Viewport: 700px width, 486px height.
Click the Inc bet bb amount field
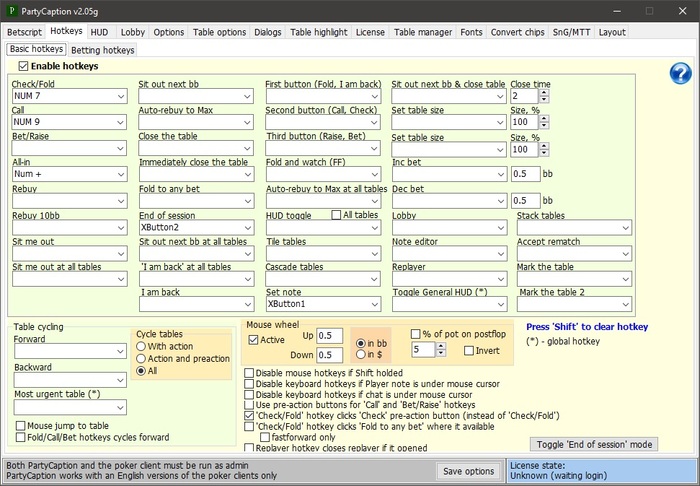coord(525,174)
